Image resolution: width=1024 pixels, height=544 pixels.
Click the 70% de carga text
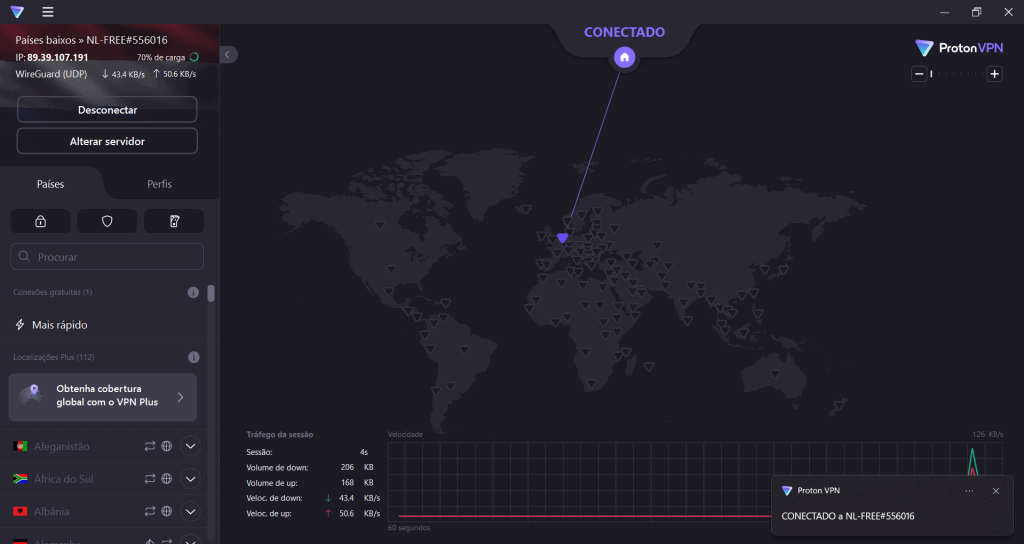click(x=161, y=57)
